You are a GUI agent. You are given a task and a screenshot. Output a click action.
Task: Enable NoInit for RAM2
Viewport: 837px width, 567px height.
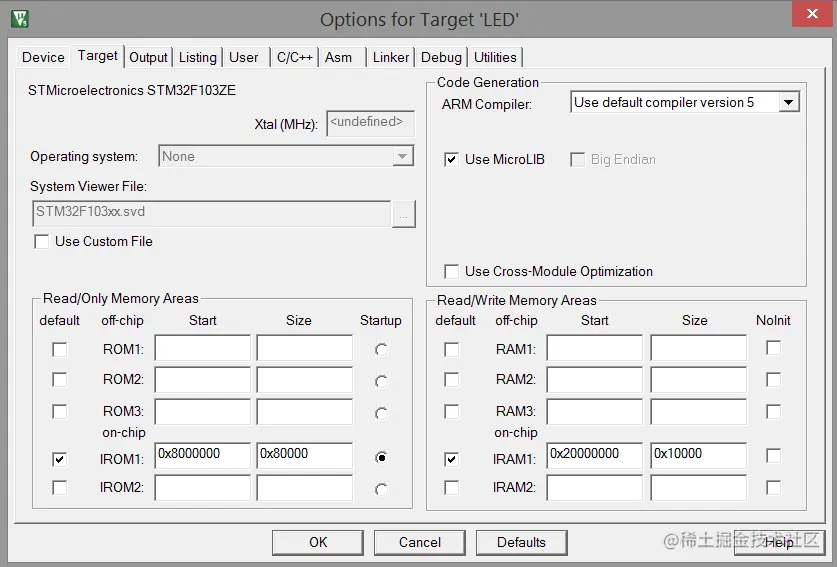coord(773,380)
